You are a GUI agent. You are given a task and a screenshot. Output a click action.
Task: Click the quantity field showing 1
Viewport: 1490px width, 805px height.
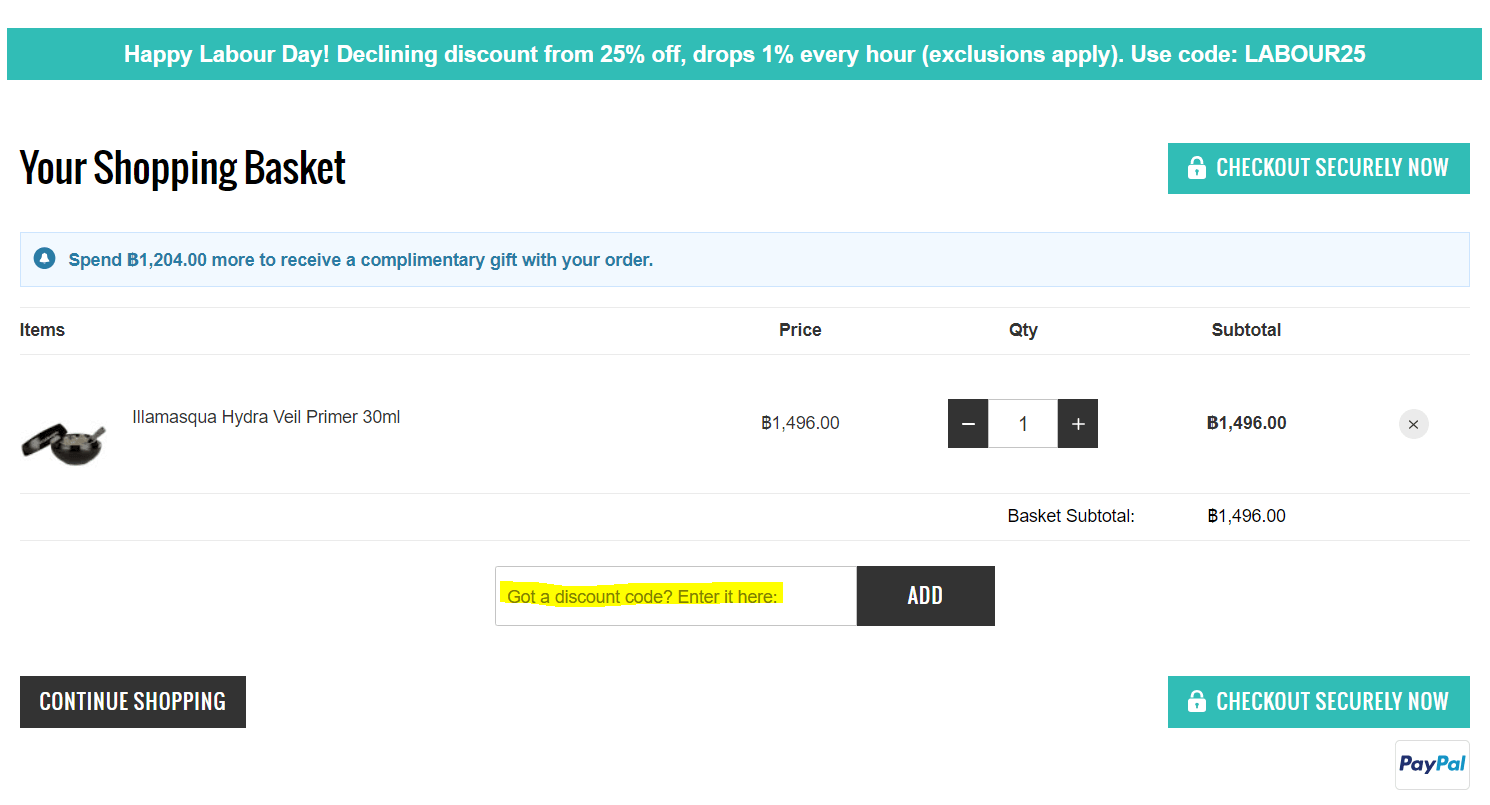point(1022,424)
